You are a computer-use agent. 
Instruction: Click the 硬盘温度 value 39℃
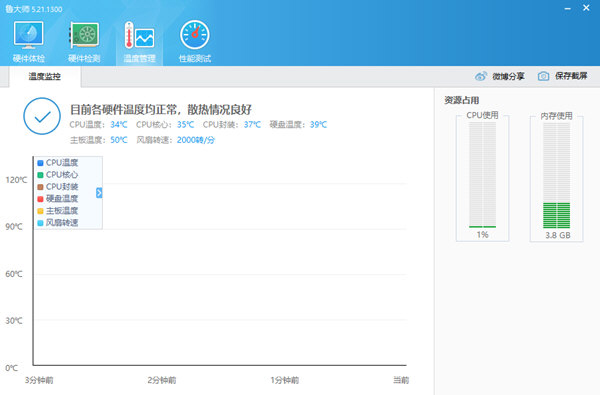[x=318, y=124]
